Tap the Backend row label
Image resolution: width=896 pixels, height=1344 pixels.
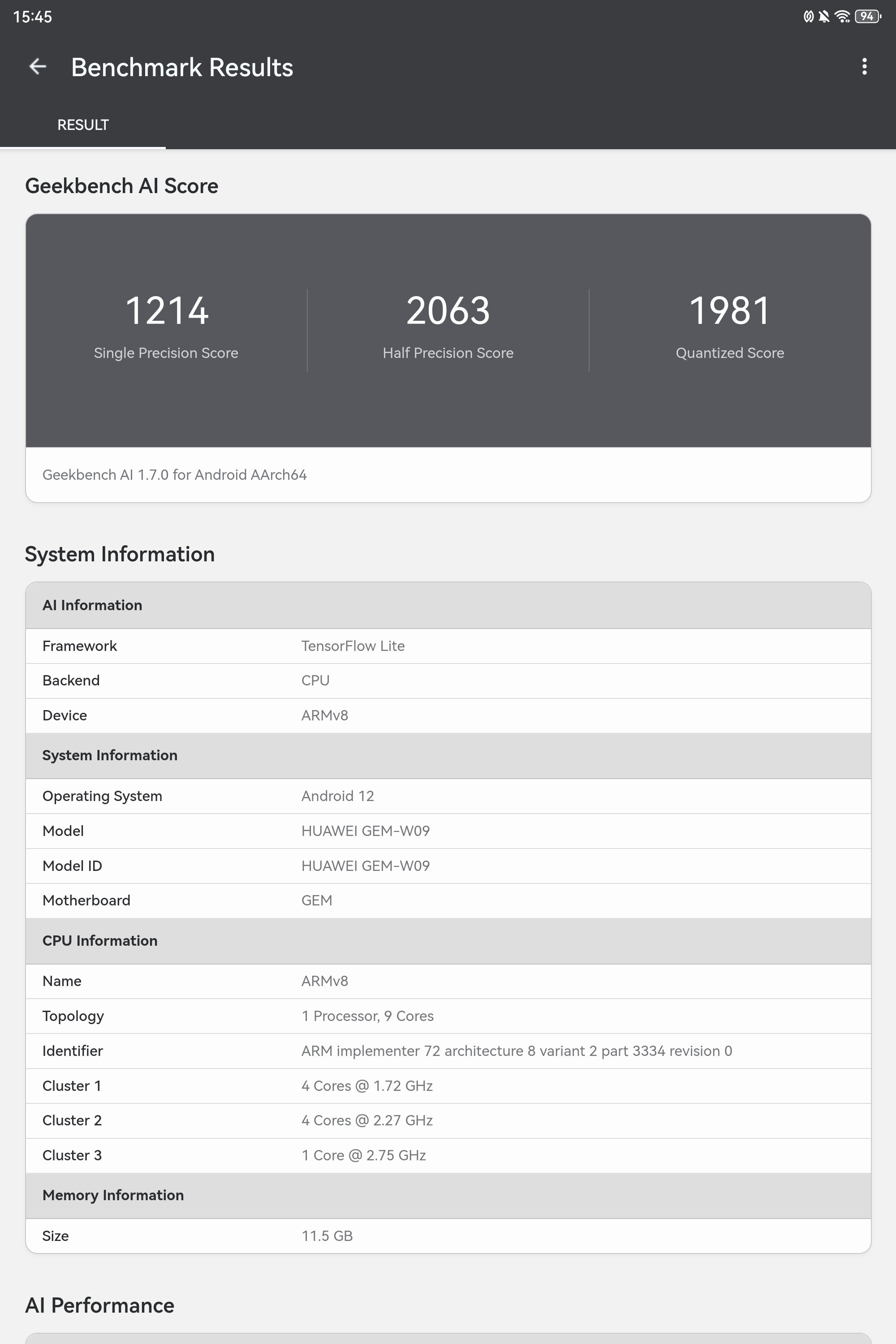(x=71, y=681)
